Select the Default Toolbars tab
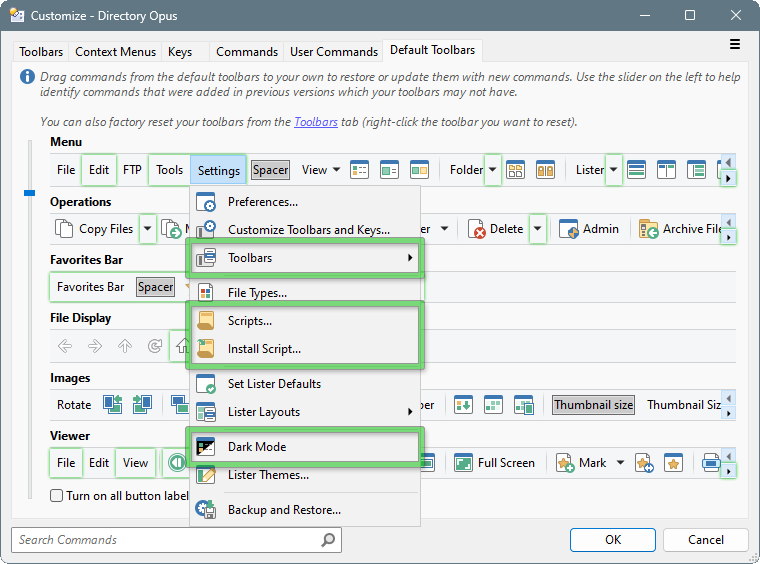This screenshot has width=760, height=564. tap(432, 50)
